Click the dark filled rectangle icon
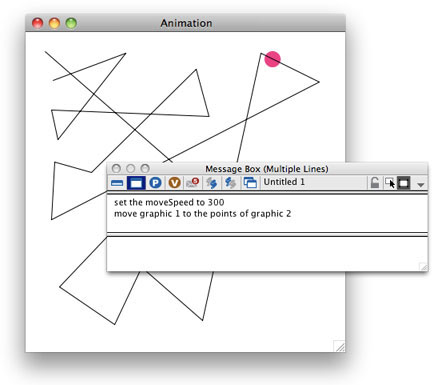Image resolution: width=438 pixels, height=385 pixels. [x=403, y=183]
